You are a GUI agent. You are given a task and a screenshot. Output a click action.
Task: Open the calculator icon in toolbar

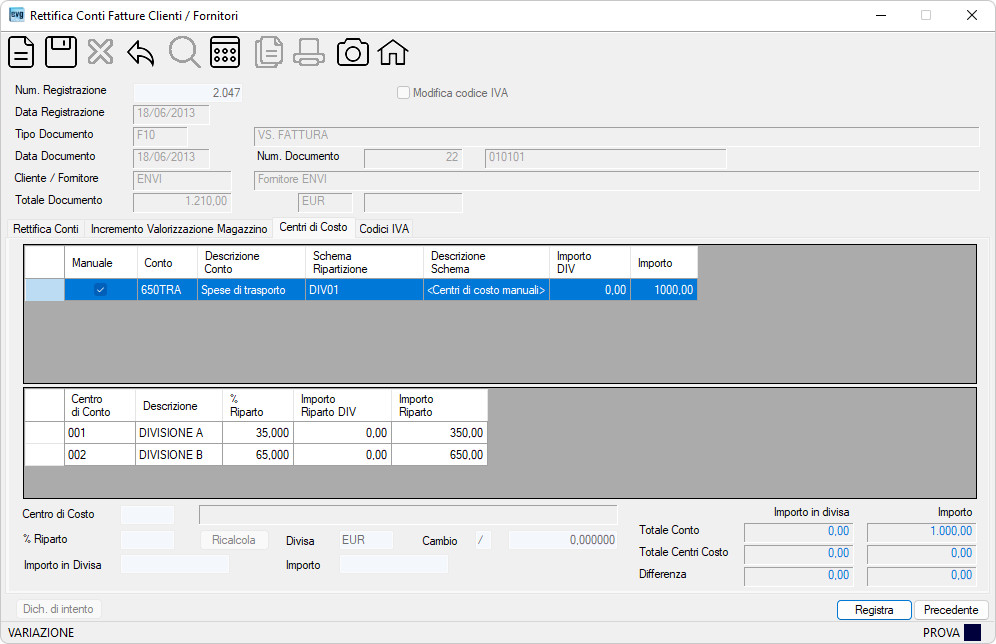(x=225, y=52)
